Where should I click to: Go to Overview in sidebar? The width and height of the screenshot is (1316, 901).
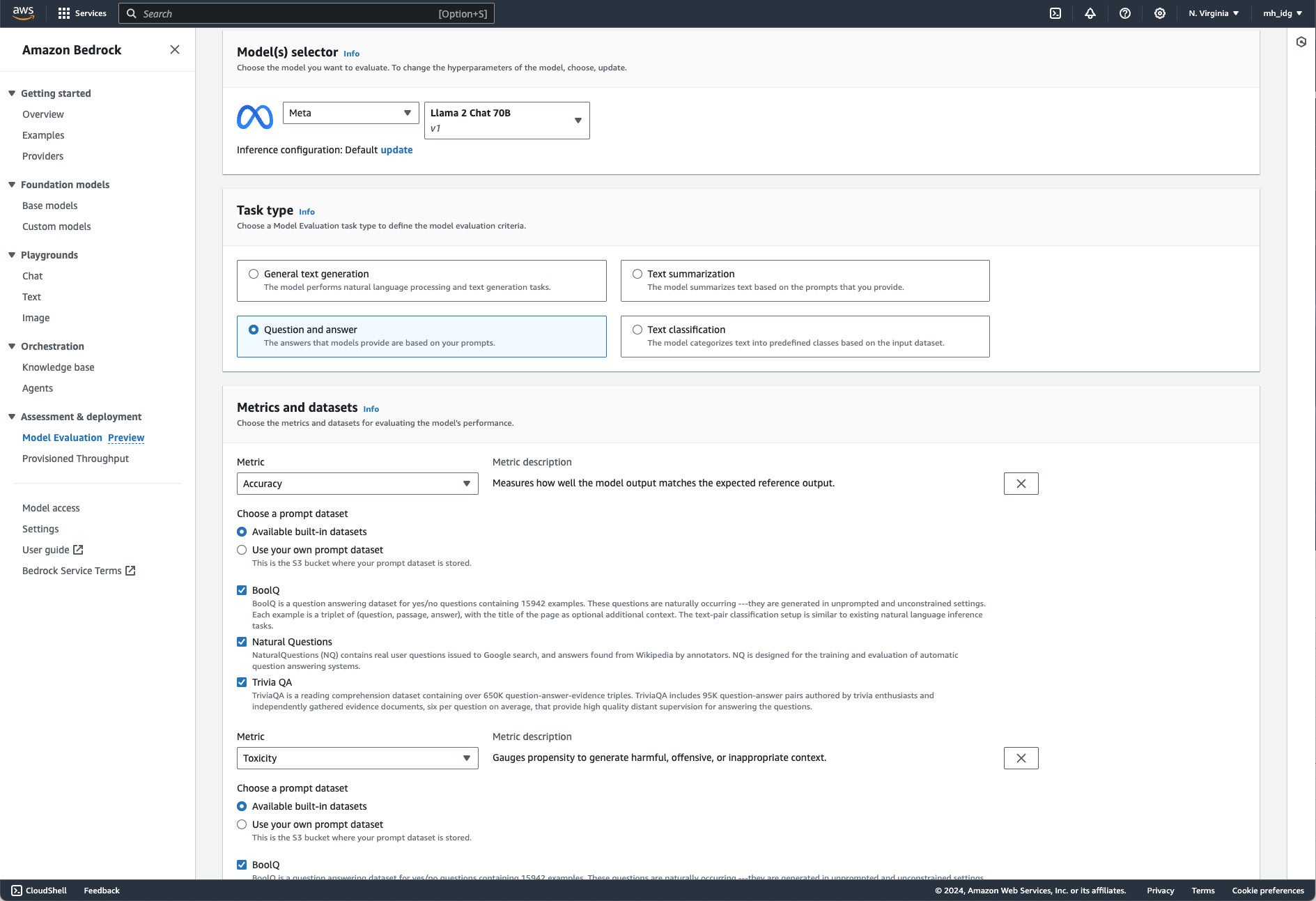pyautogui.click(x=43, y=114)
